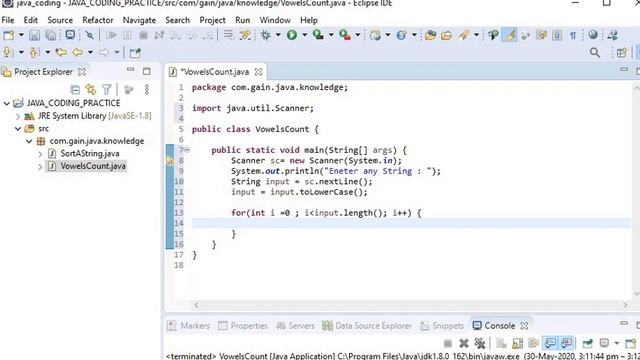Open the Source menu

pyautogui.click(x=60, y=20)
